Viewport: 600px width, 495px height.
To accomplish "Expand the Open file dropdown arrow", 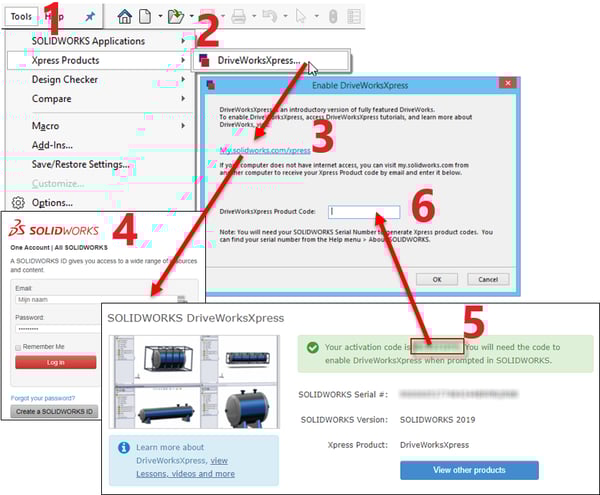I will coord(192,16).
